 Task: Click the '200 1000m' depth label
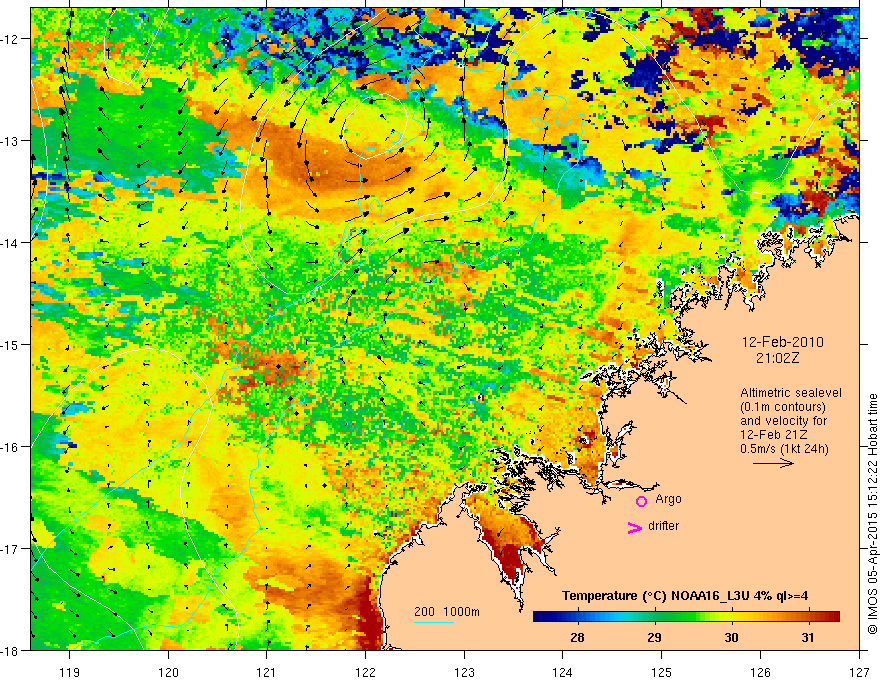click(x=447, y=612)
